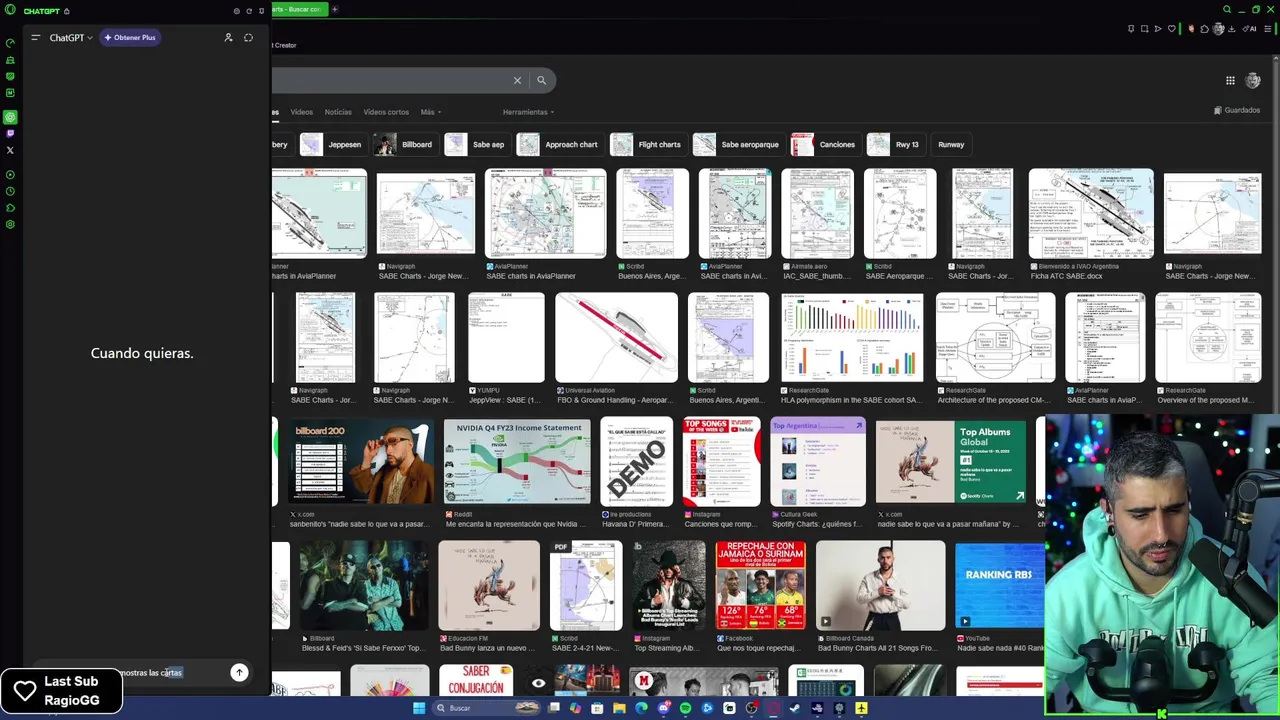Send the ChatGPT message with the arrow button
Screen dimensions: 1280x720
(239, 673)
